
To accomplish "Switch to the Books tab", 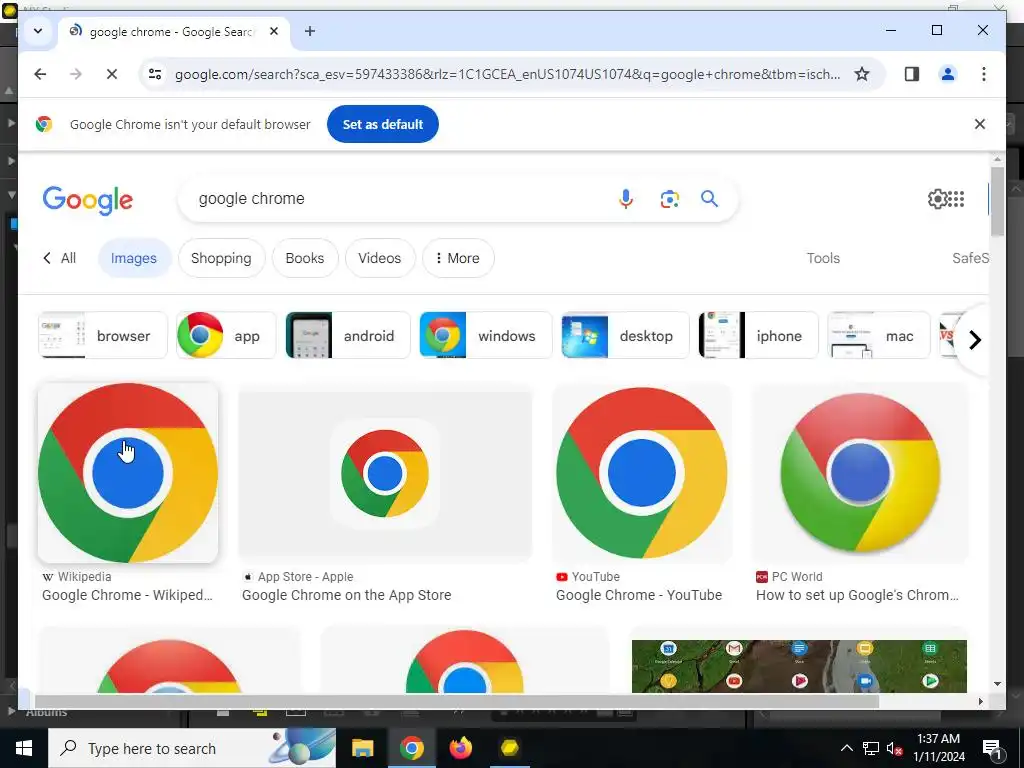I will pos(304,258).
